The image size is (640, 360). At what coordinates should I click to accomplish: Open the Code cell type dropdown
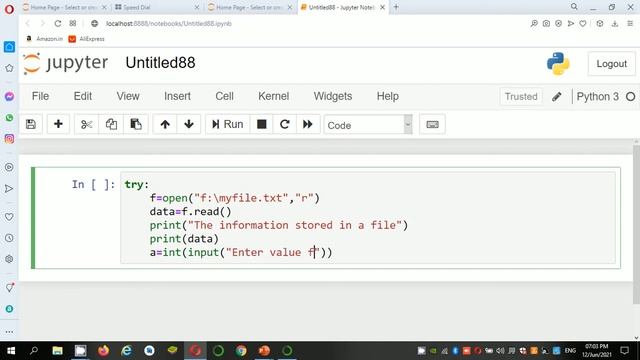(368, 125)
